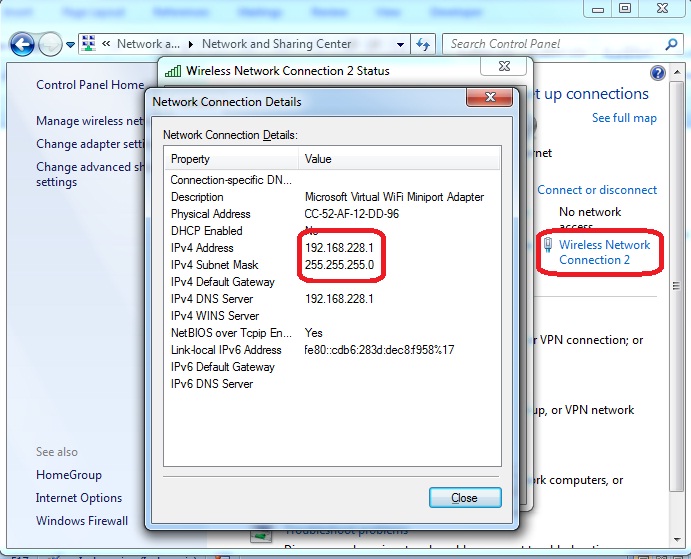This screenshot has height=559, width=691.
Task: Click Connect or disconnect link
Action: 597,190
